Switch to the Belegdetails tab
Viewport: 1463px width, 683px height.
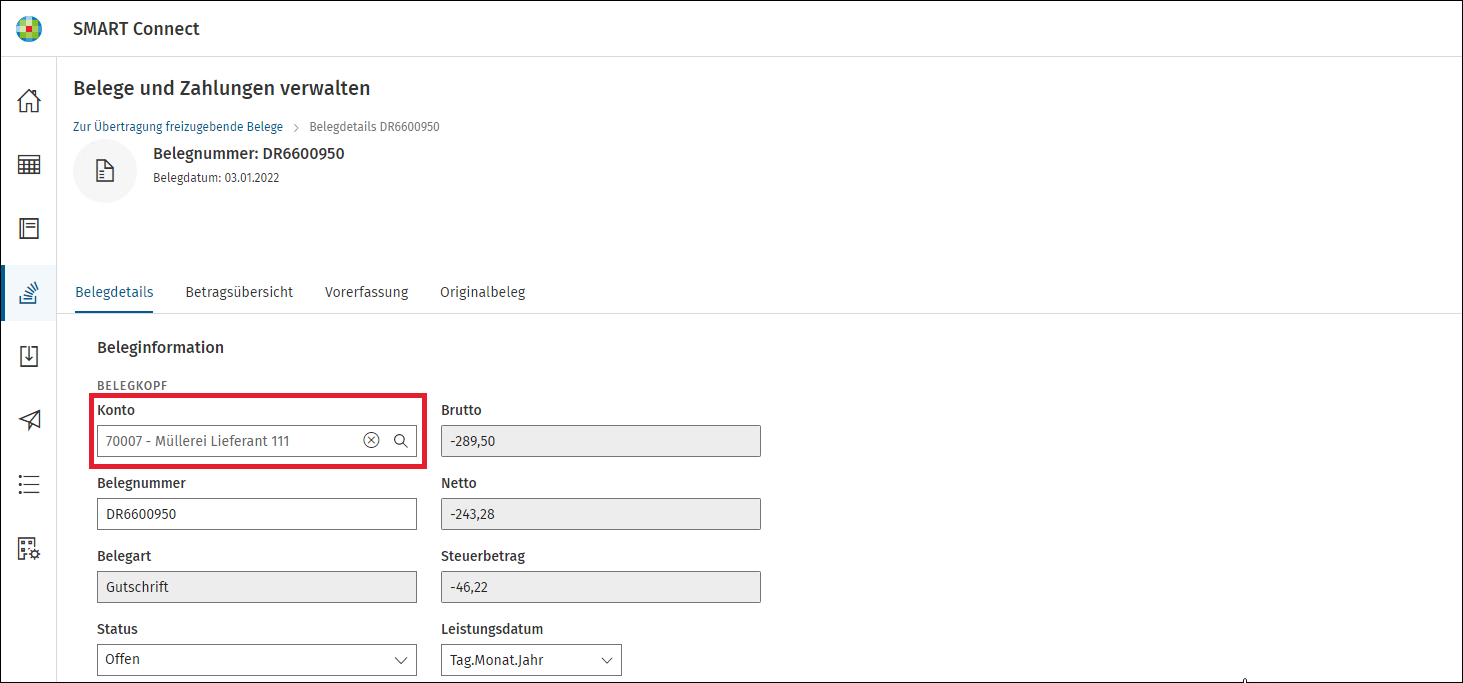114,292
